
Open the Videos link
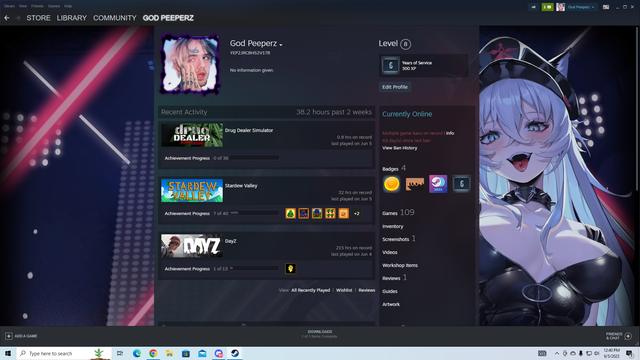click(x=390, y=252)
